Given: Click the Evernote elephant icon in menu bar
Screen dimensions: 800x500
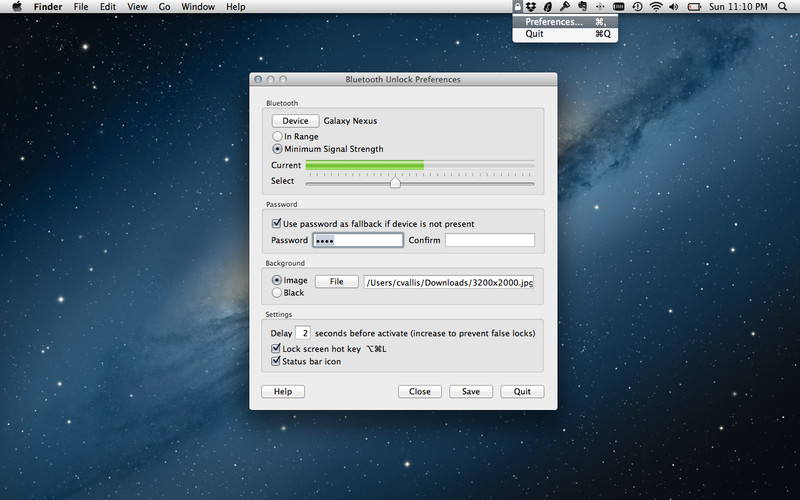Looking at the screenshot, I should [581, 7].
